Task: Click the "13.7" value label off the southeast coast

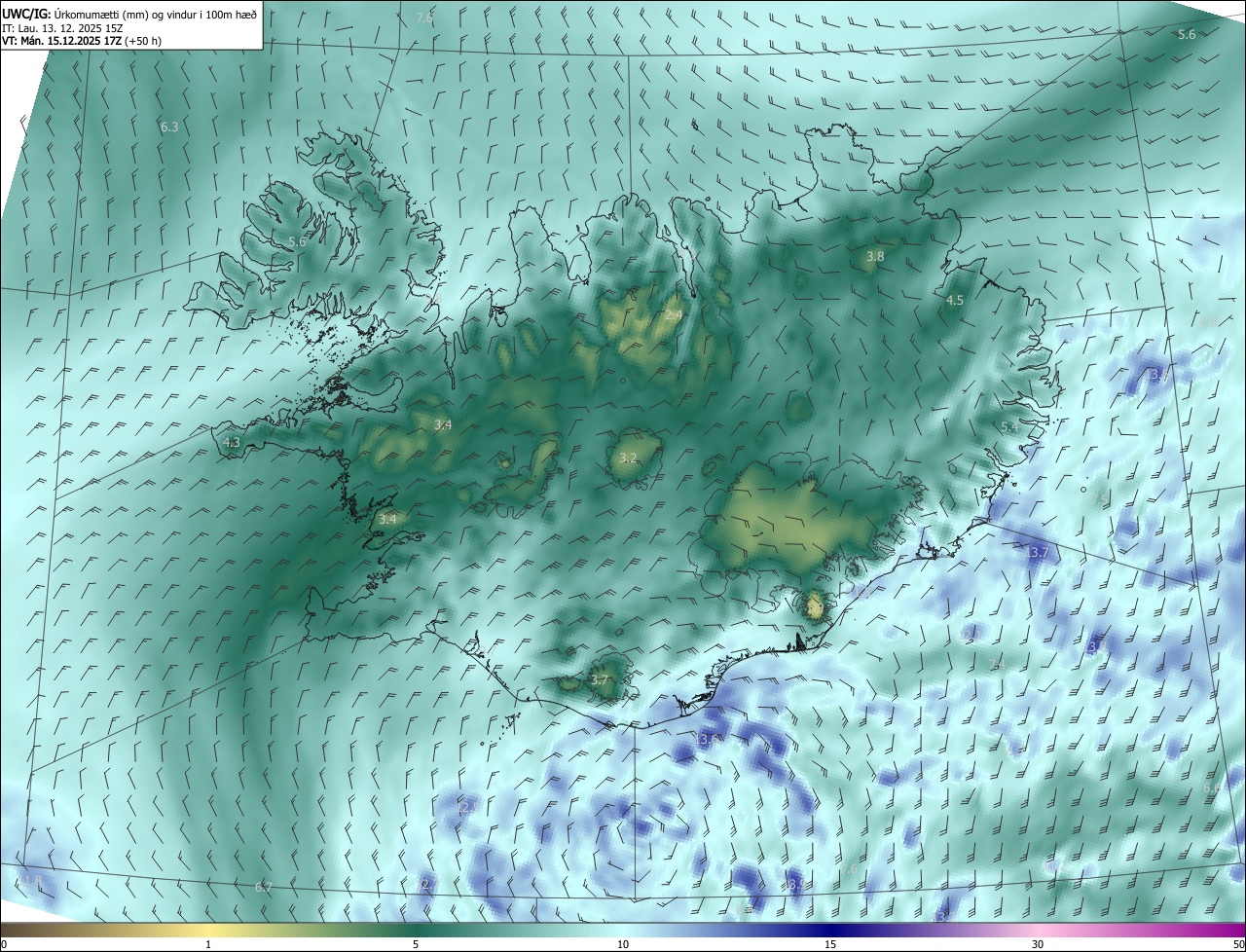Action: pos(1038,552)
